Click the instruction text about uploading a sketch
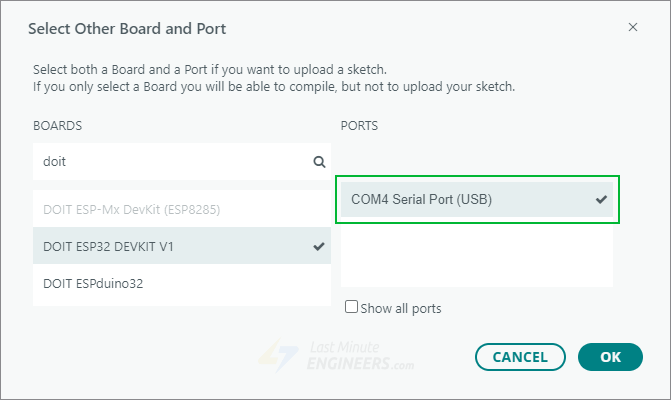671x400 pixels. coord(210,70)
